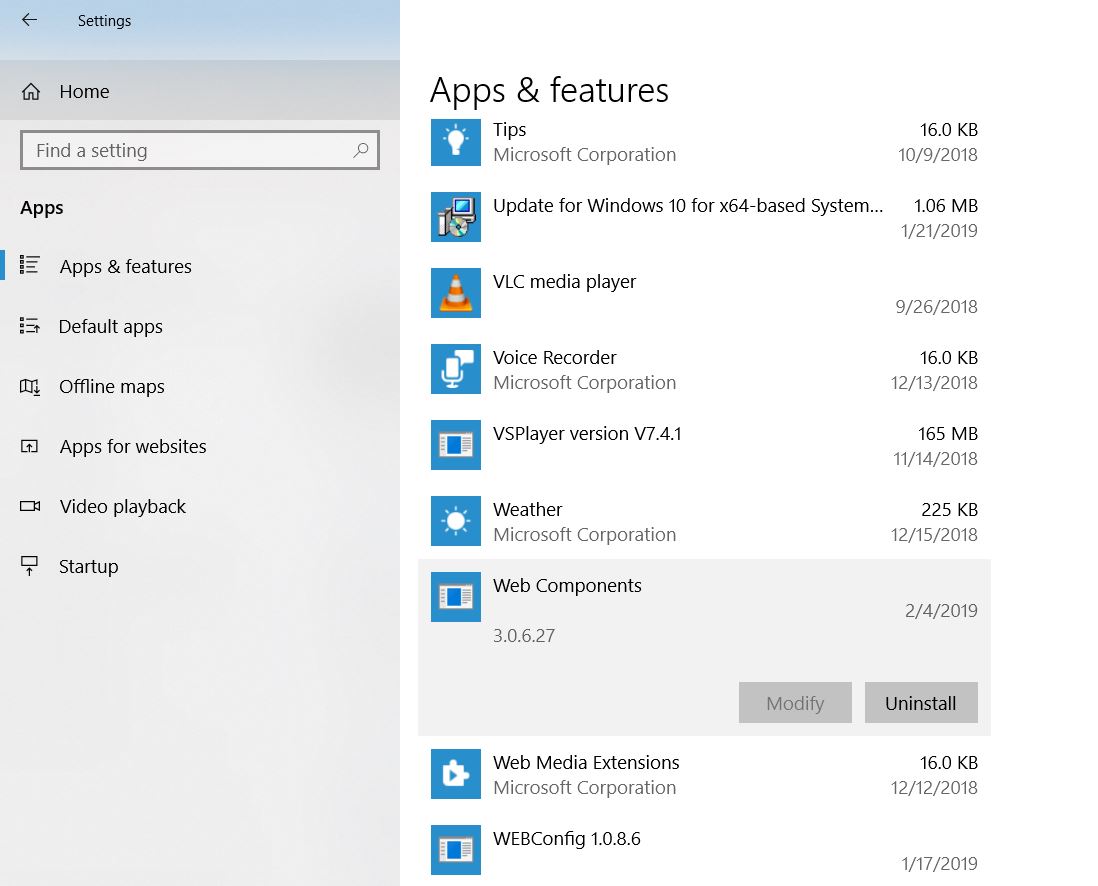Switch to Default apps settings
The image size is (1098, 886).
(200, 326)
